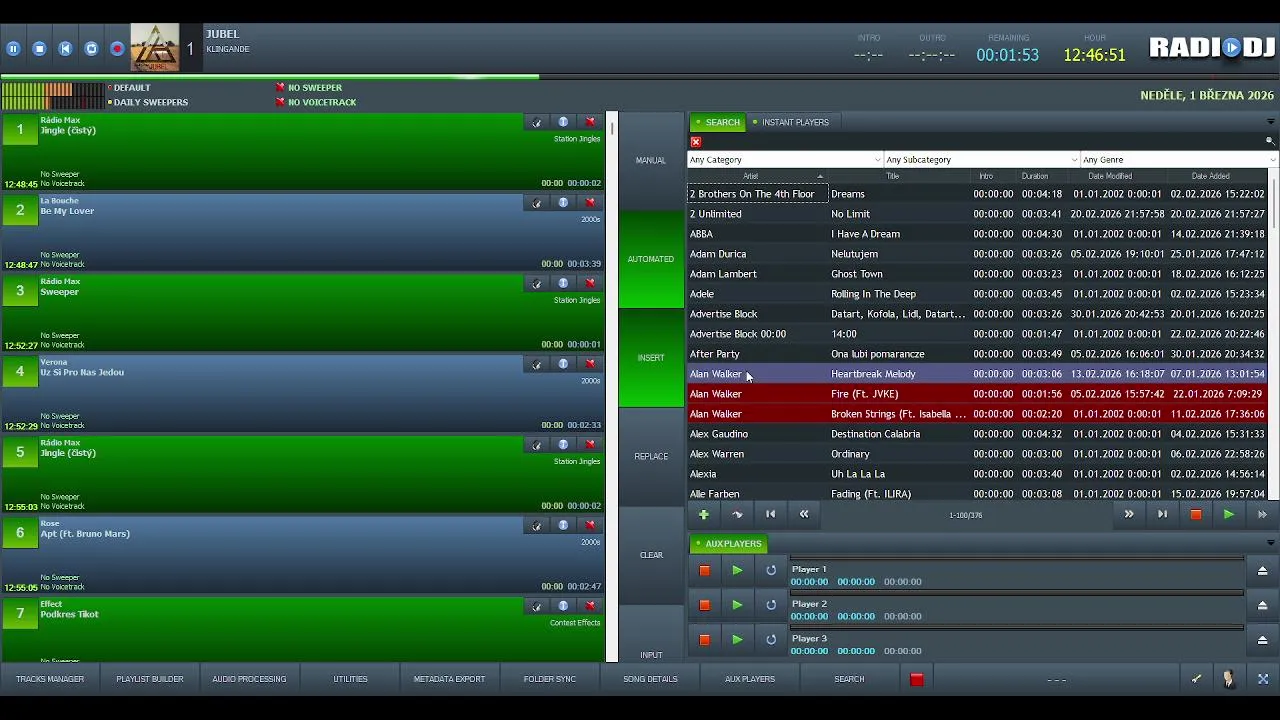
Task: Open the Any Subcategory dropdown
Action: (x=982, y=160)
